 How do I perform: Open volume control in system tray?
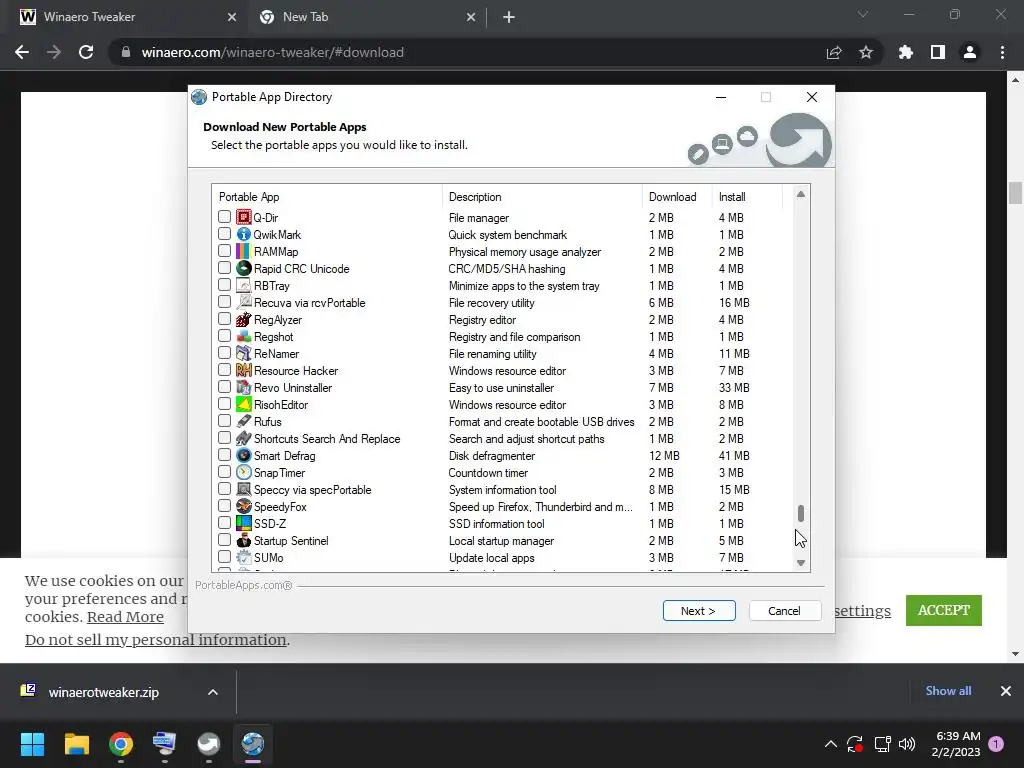pos(907,744)
